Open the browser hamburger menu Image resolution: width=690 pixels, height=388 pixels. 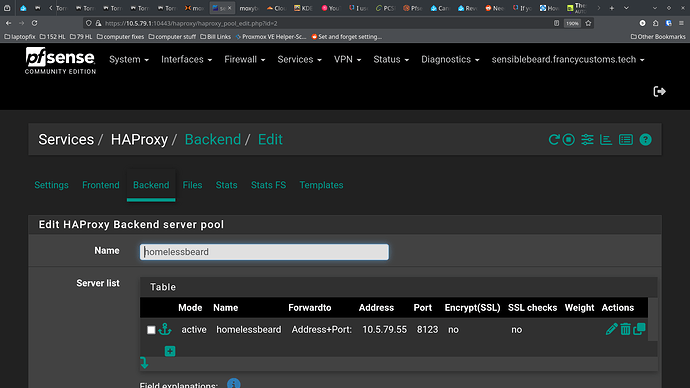(681, 23)
